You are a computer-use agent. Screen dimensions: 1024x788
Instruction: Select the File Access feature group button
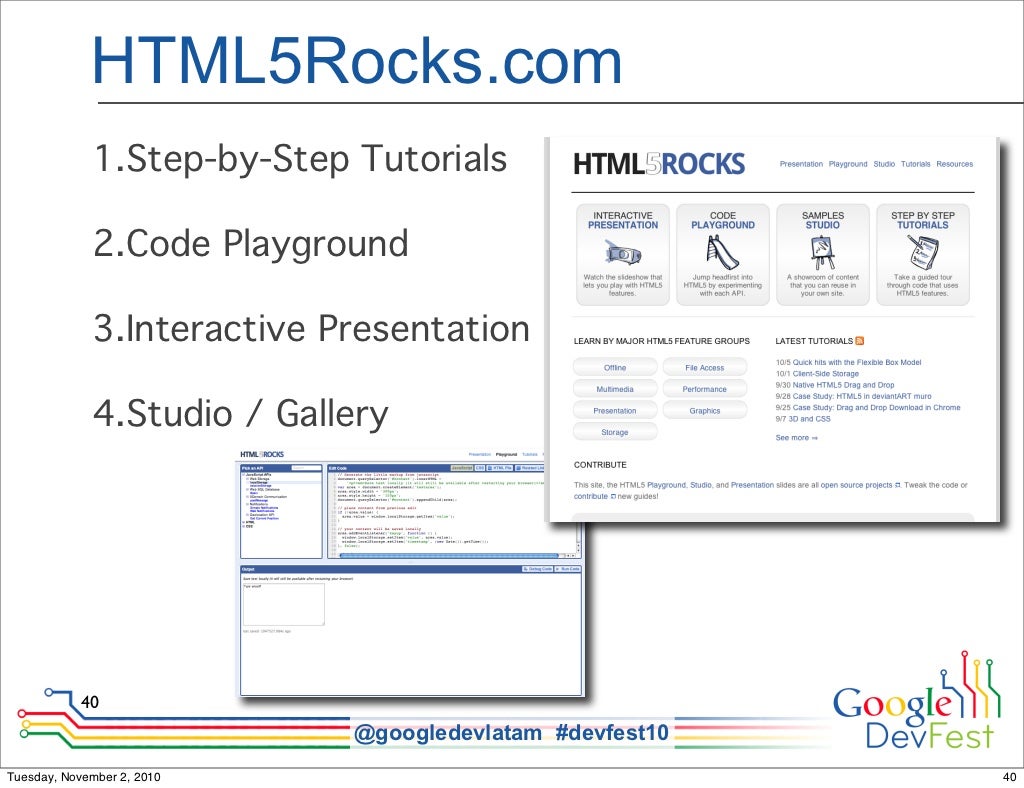pos(705,368)
